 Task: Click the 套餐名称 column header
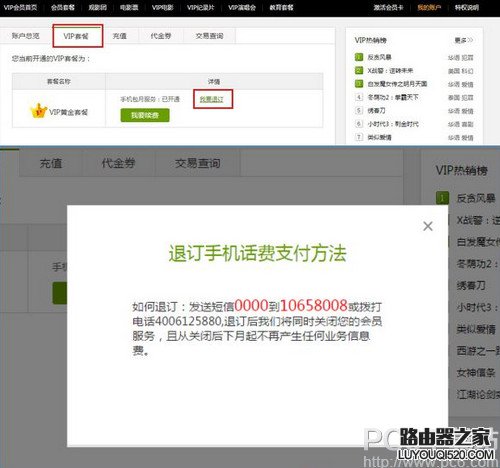(x=59, y=81)
